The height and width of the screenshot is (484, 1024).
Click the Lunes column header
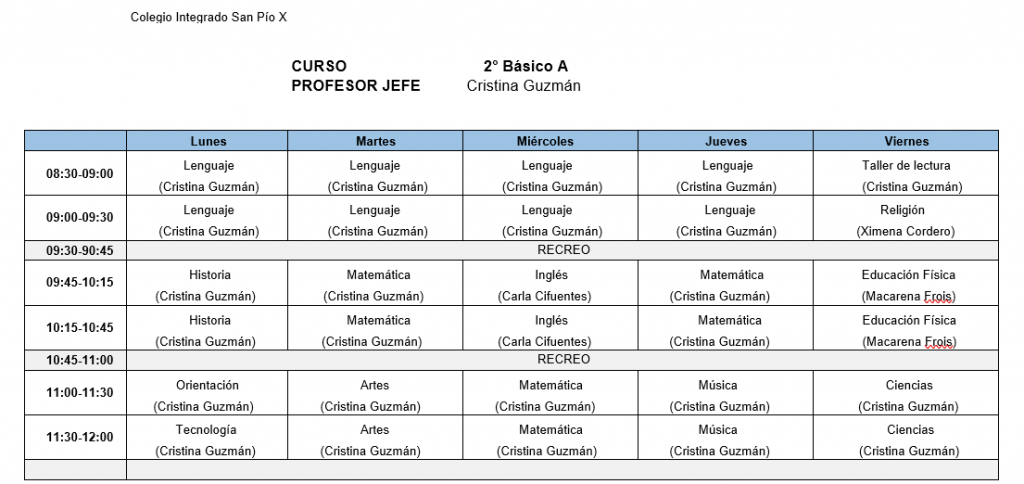(207, 141)
